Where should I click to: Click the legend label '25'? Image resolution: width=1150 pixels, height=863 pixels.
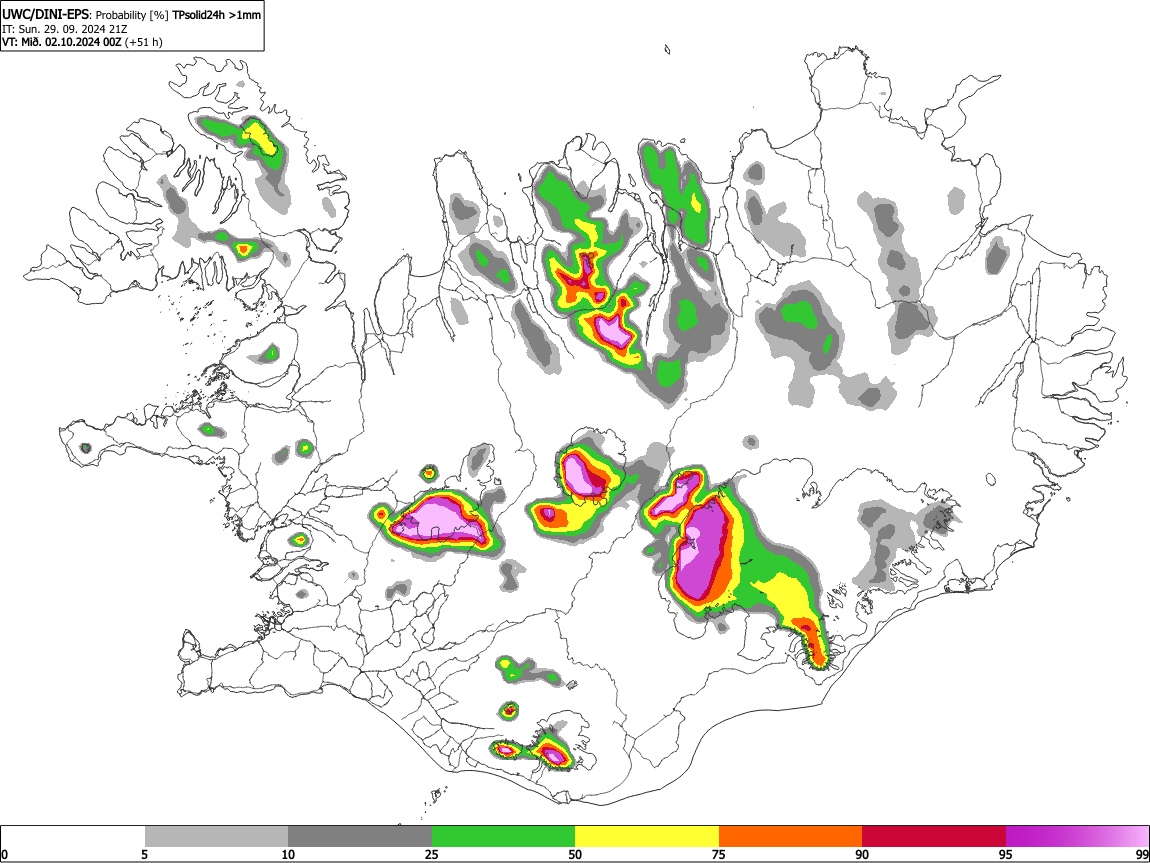click(432, 854)
